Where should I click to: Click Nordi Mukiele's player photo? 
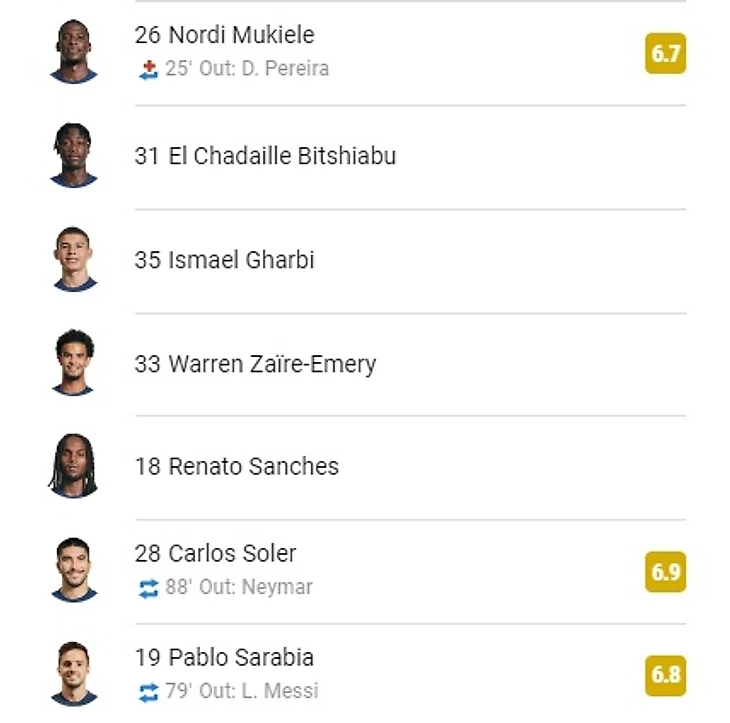click(x=74, y=51)
